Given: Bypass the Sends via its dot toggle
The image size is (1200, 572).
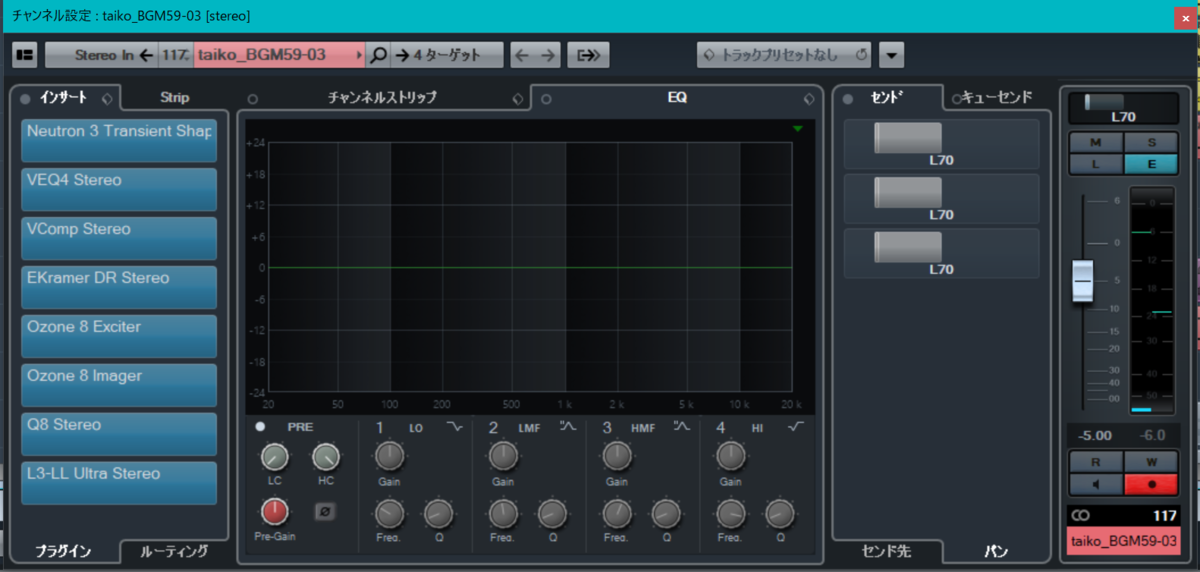Looking at the screenshot, I should click(x=848, y=98).
